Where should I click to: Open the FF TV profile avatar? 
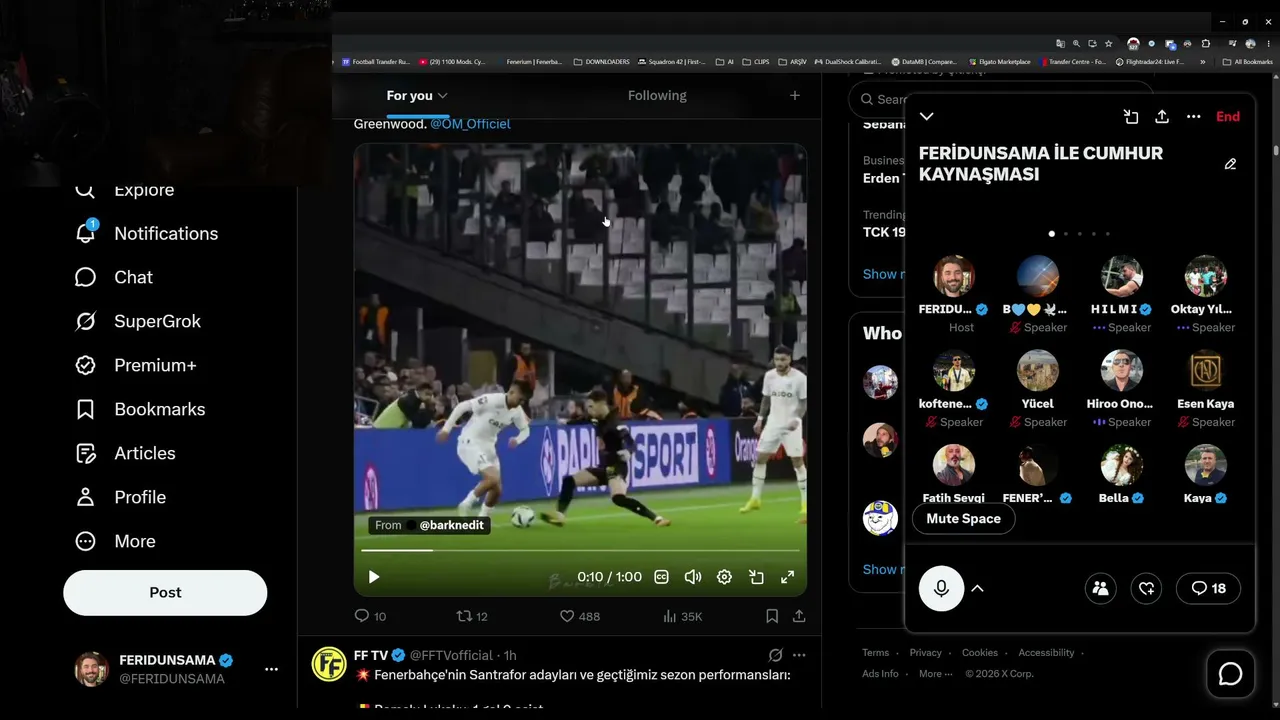coord(329,664)
